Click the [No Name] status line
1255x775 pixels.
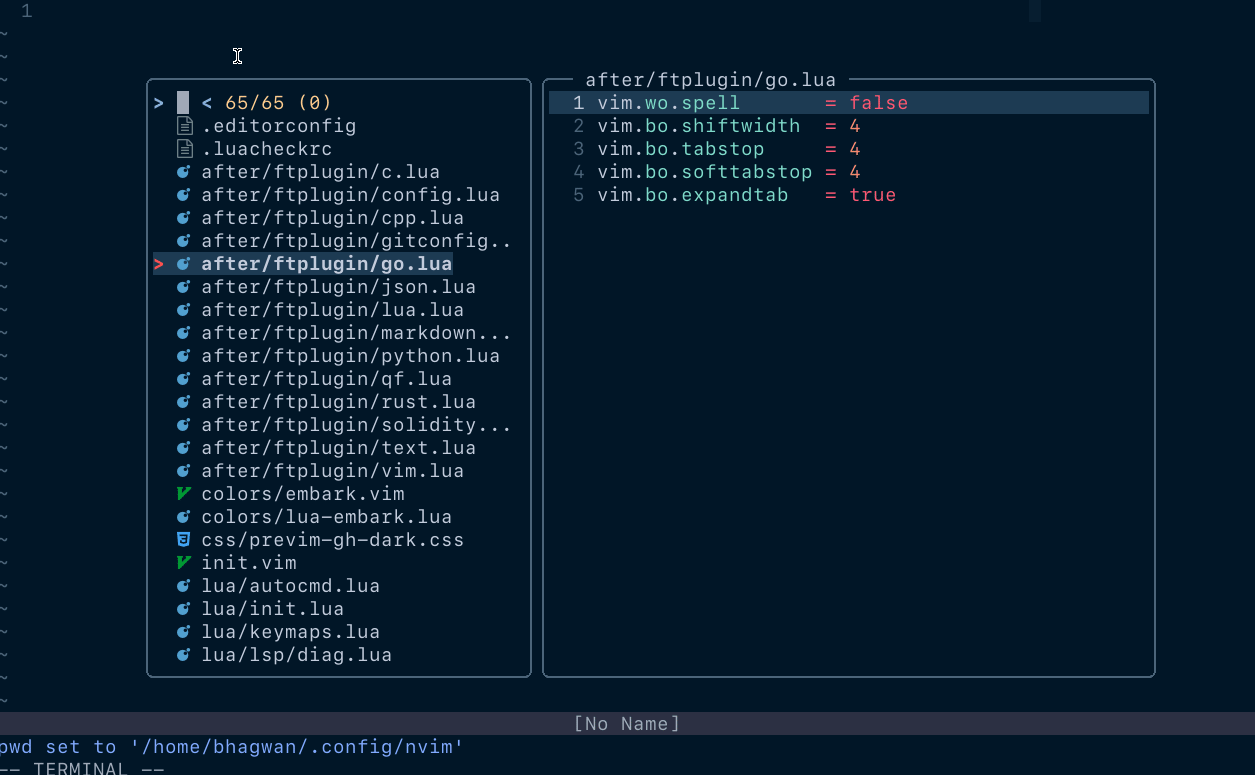point(627,724)
